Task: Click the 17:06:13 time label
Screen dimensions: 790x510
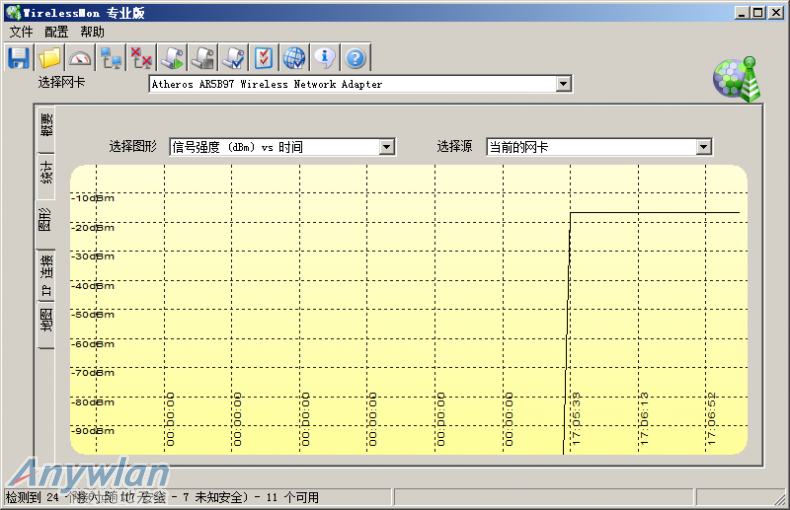Action: click(x=644, y=419)
